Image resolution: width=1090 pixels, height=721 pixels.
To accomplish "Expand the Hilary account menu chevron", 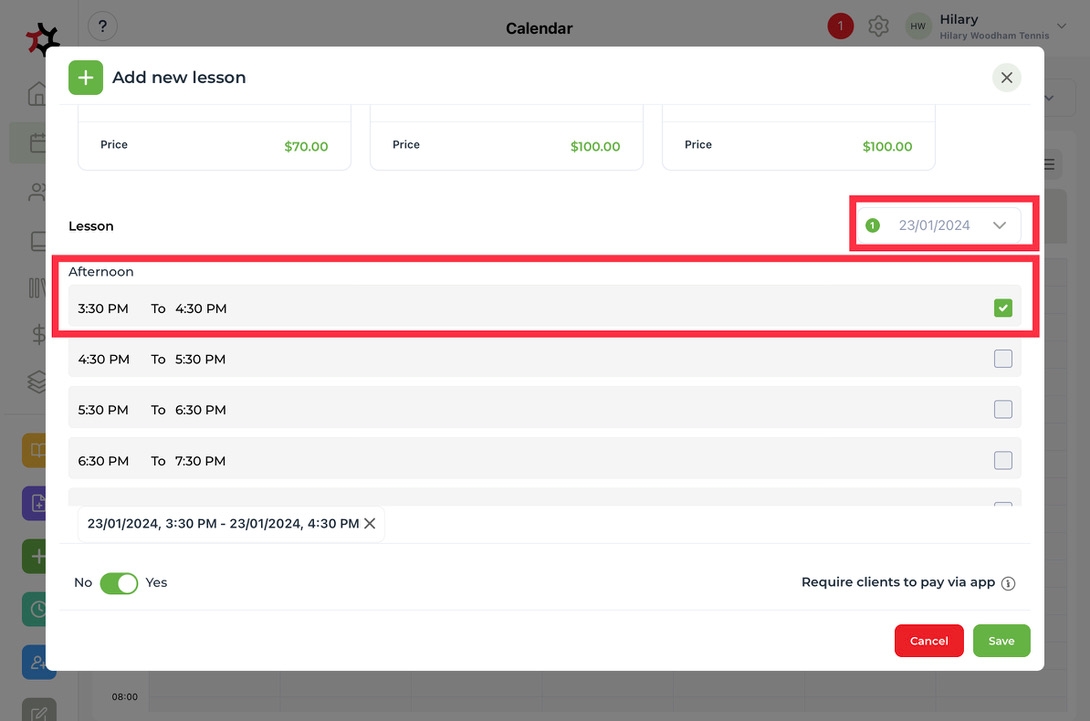I will click(1061, 27).
